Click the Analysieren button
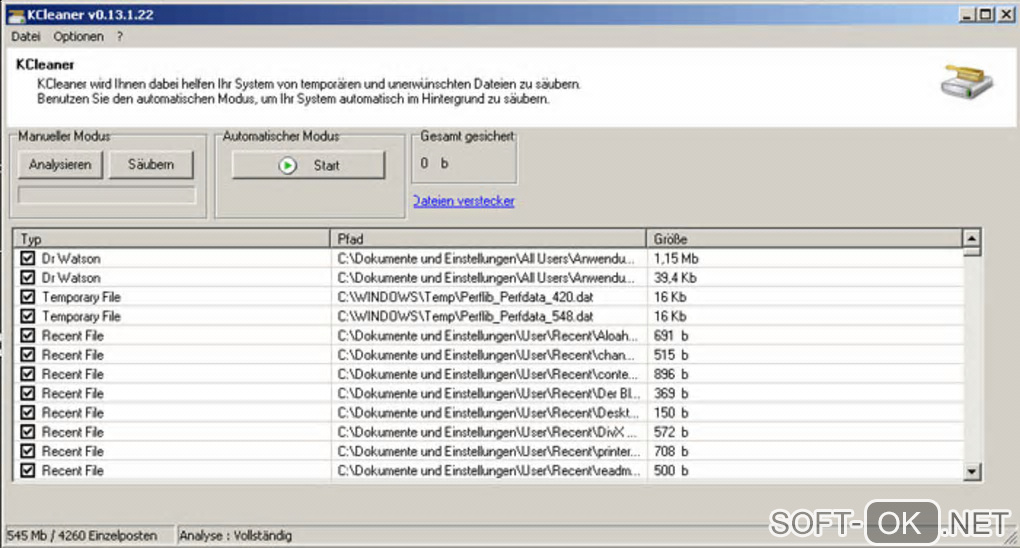The image size is (1020, 548). coord(60,165)
